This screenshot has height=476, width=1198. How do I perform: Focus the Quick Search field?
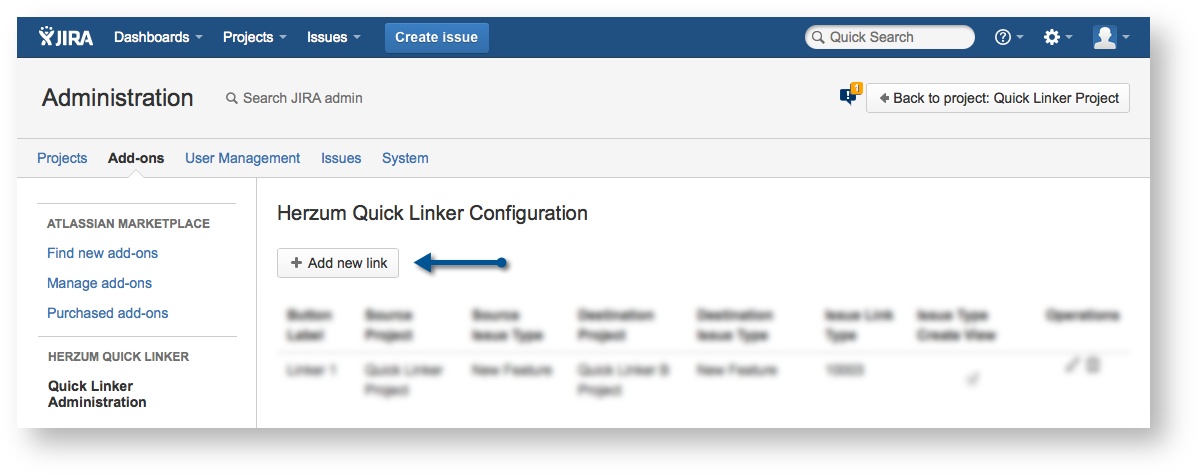coord(890,37)
